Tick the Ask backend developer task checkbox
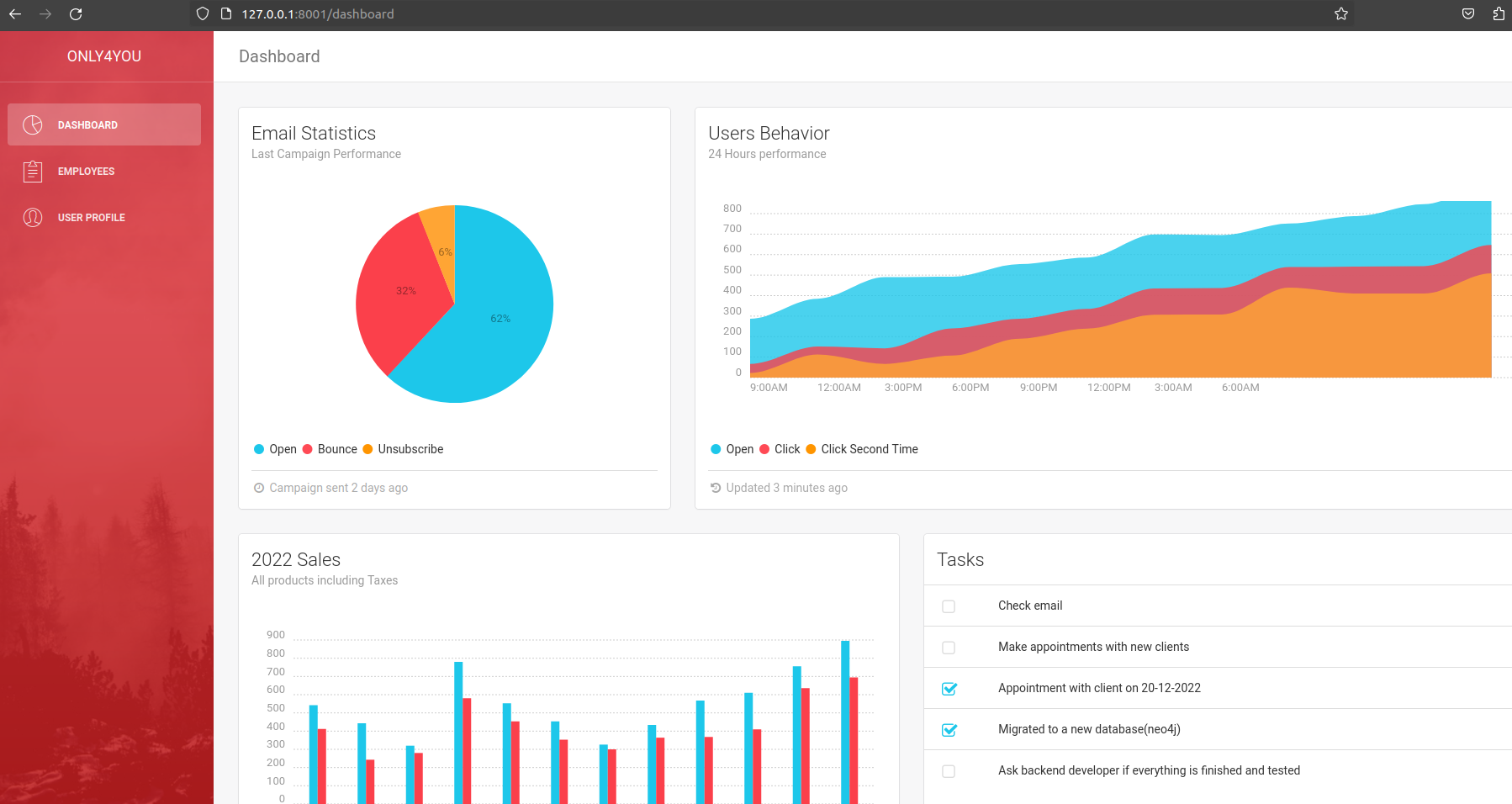Image resolution: width=1512 pixels, height=804 pixels. [949, 771]
